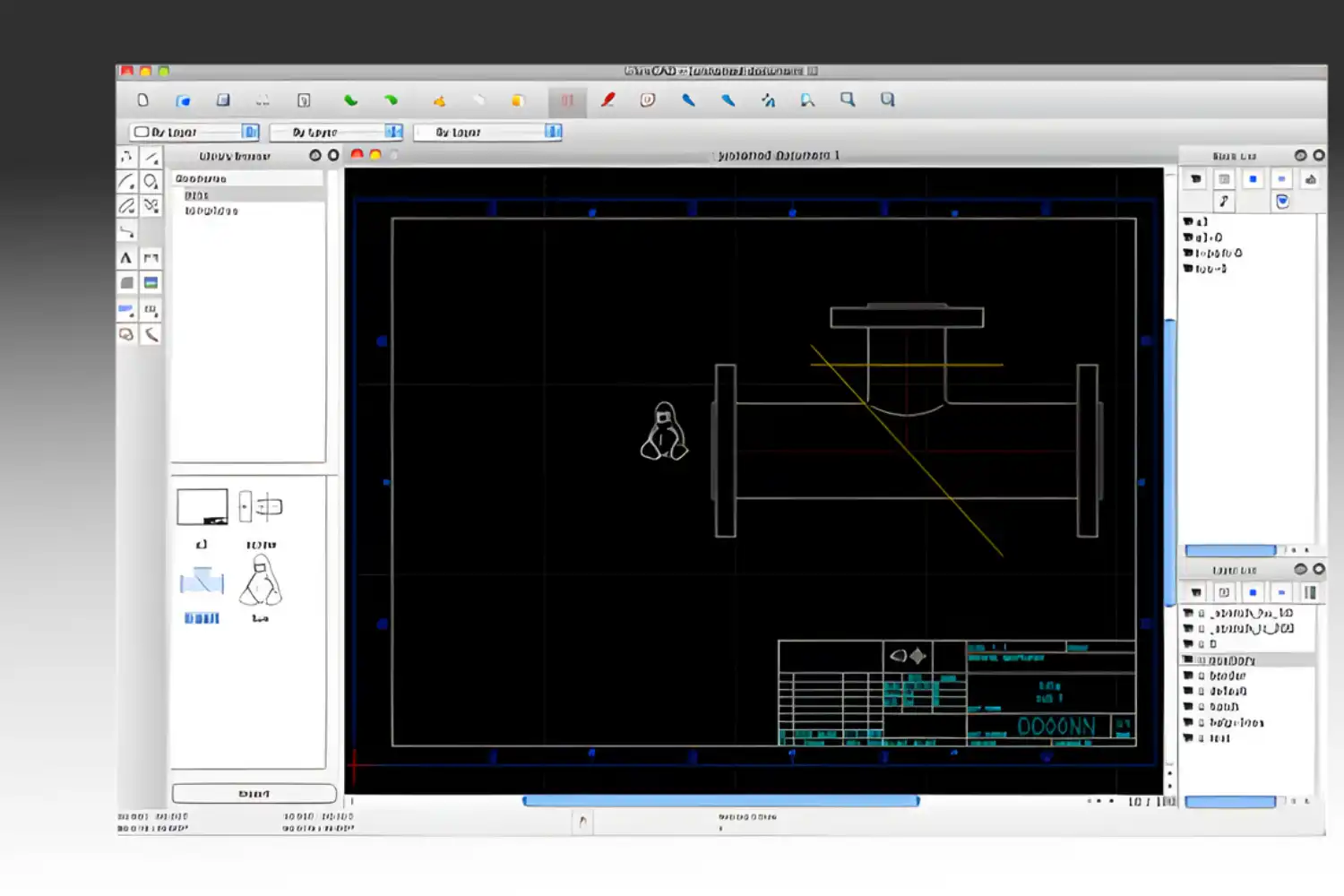Activate the Text tool with the A icon
Image resolution: width=1344 pixels, height=896 pixels.
click(126, 257)
